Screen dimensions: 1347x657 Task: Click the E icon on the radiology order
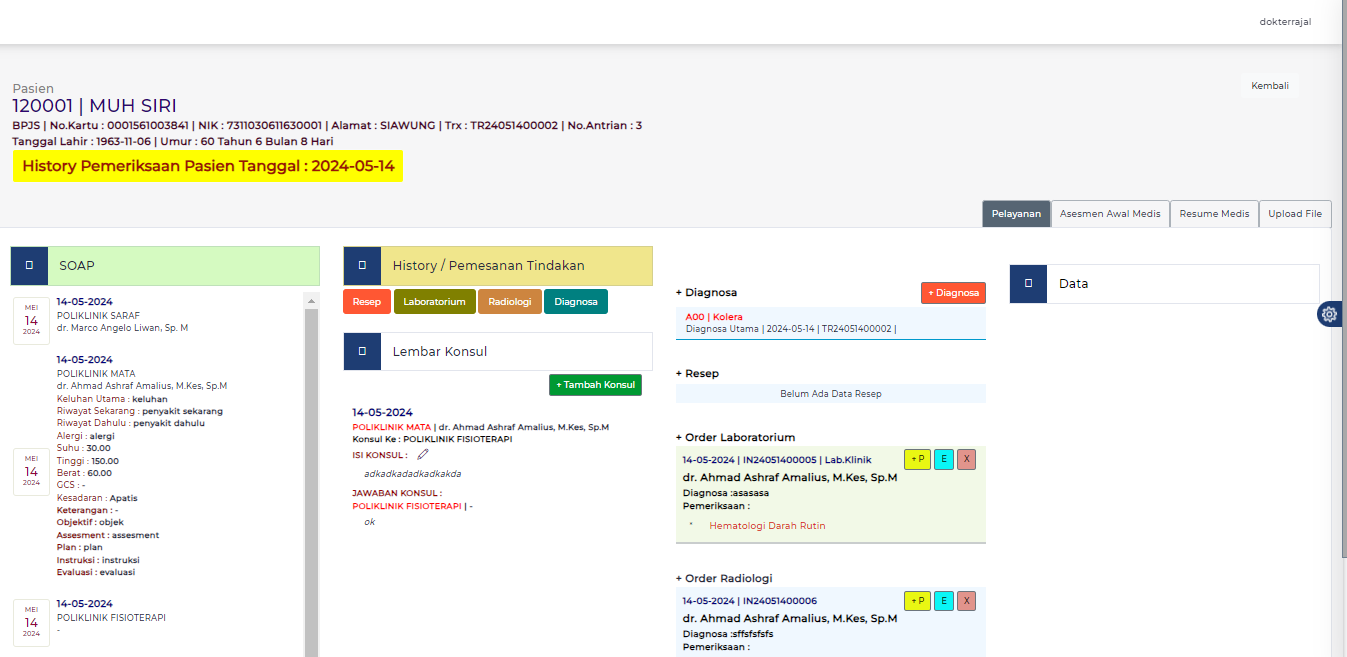[942, 600]
